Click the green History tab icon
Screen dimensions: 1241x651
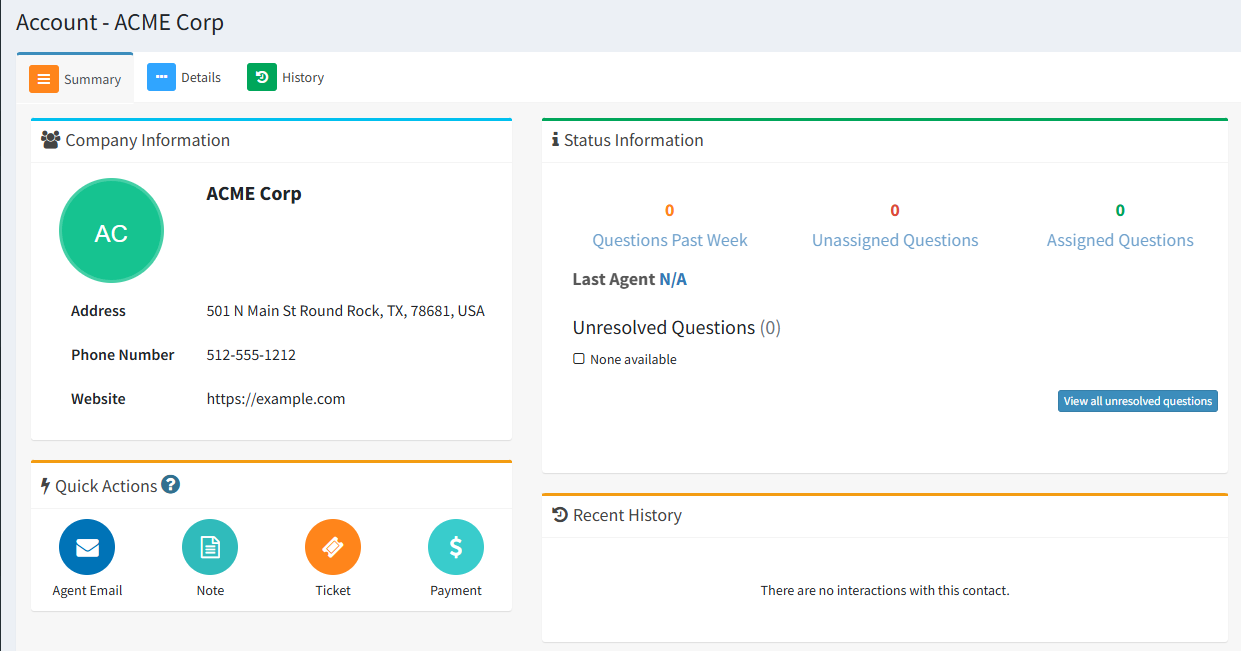[262, 77]
